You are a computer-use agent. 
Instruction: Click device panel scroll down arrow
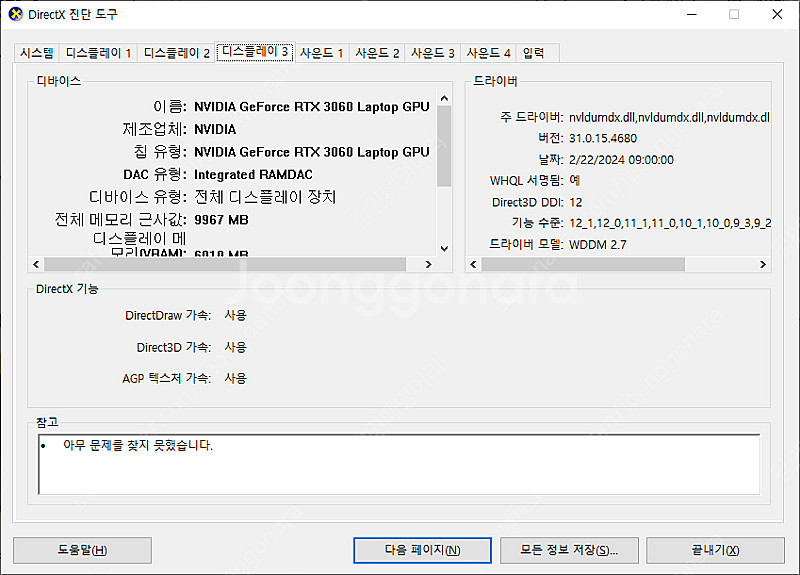tap(444, 248)
